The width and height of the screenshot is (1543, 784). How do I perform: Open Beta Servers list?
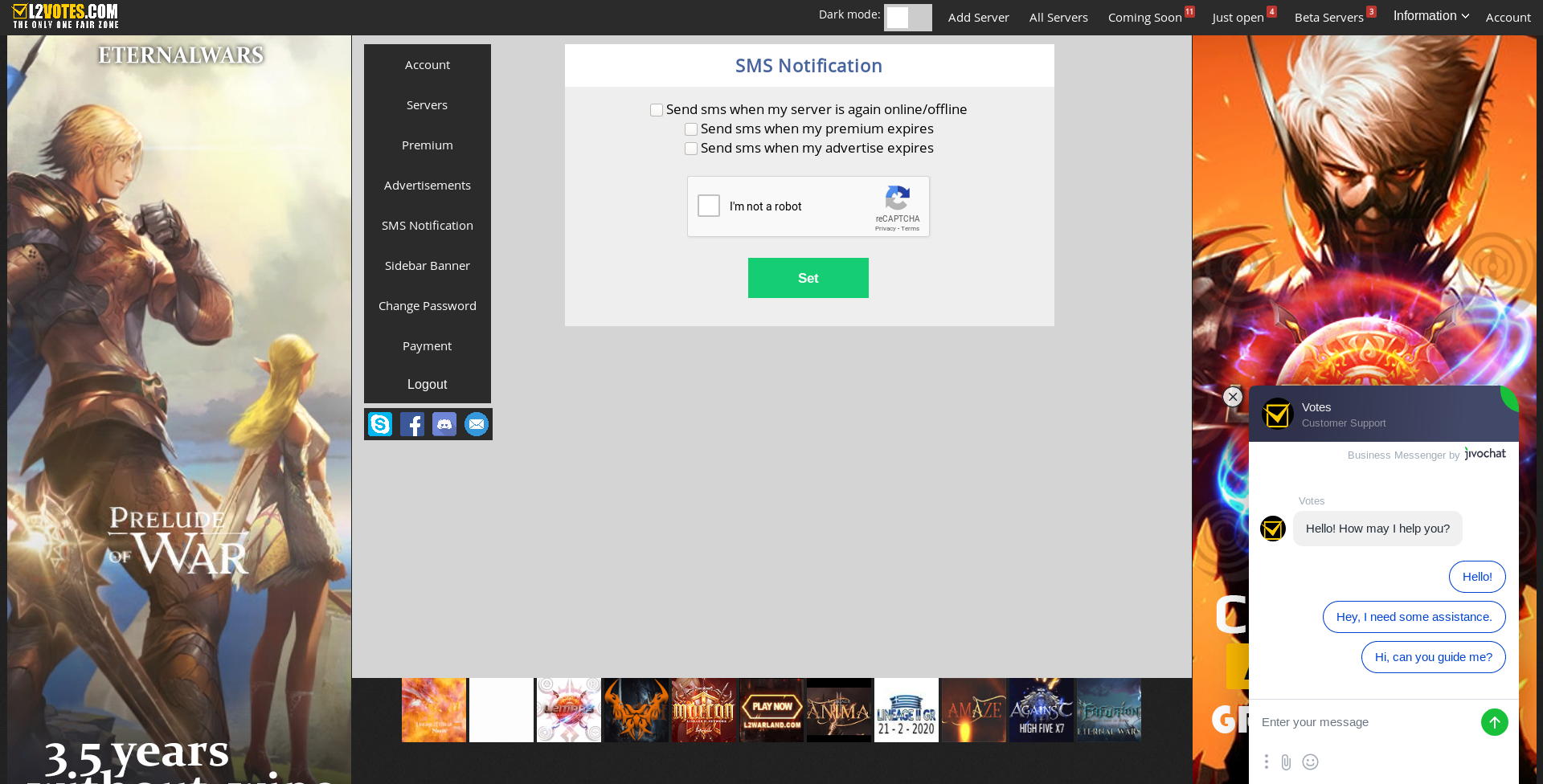pos(1329,18)
